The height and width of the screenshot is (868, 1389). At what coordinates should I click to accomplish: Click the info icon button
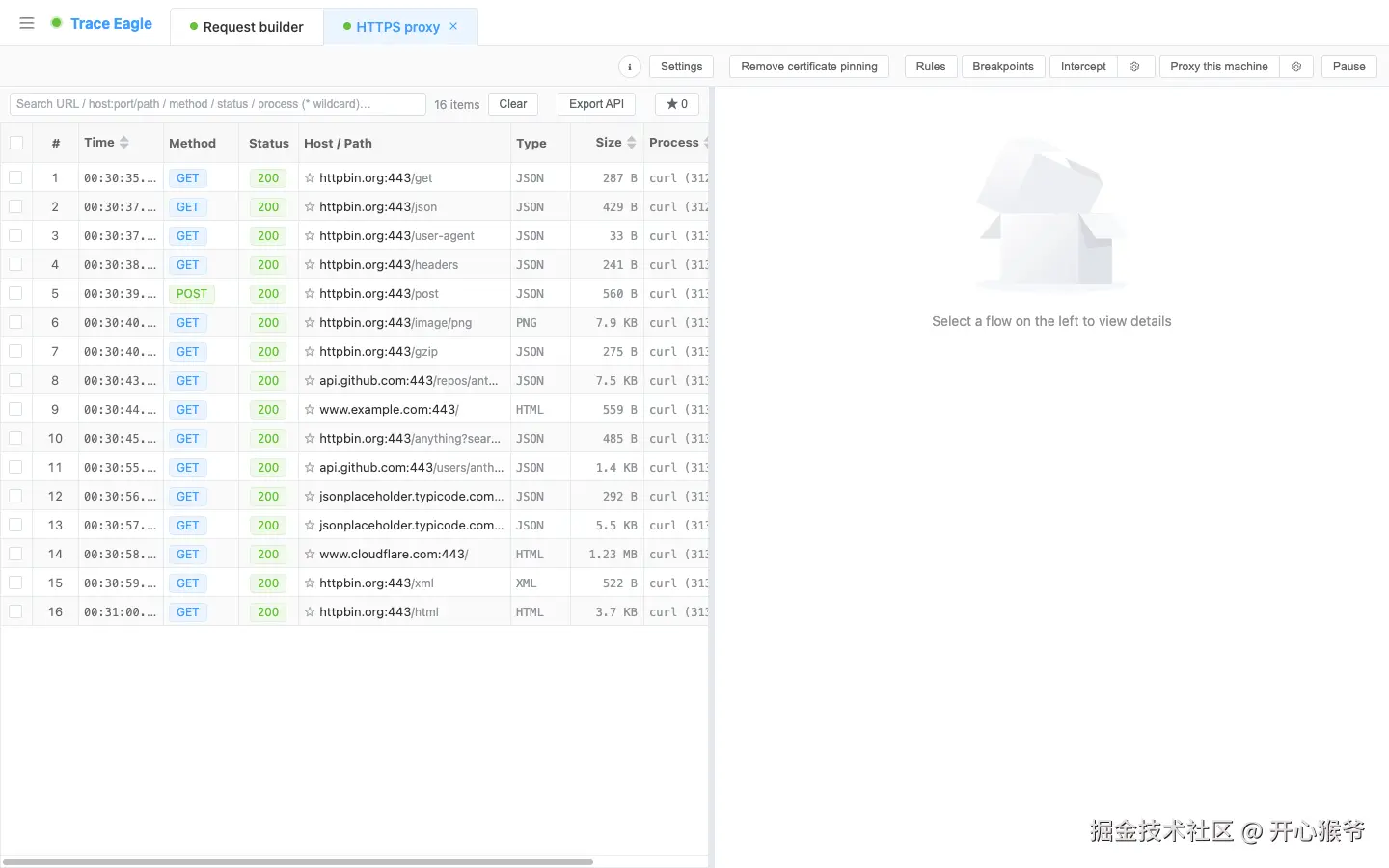(629, 67)
